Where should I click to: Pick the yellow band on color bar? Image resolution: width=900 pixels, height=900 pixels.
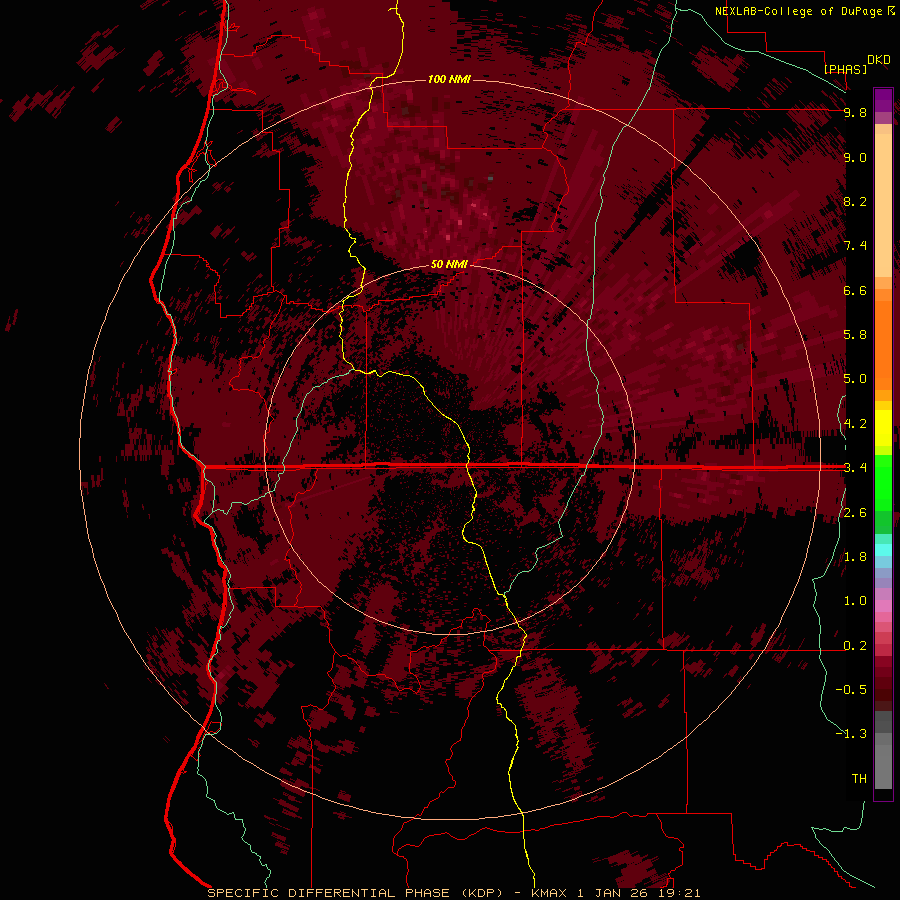[x=883, y=428]
